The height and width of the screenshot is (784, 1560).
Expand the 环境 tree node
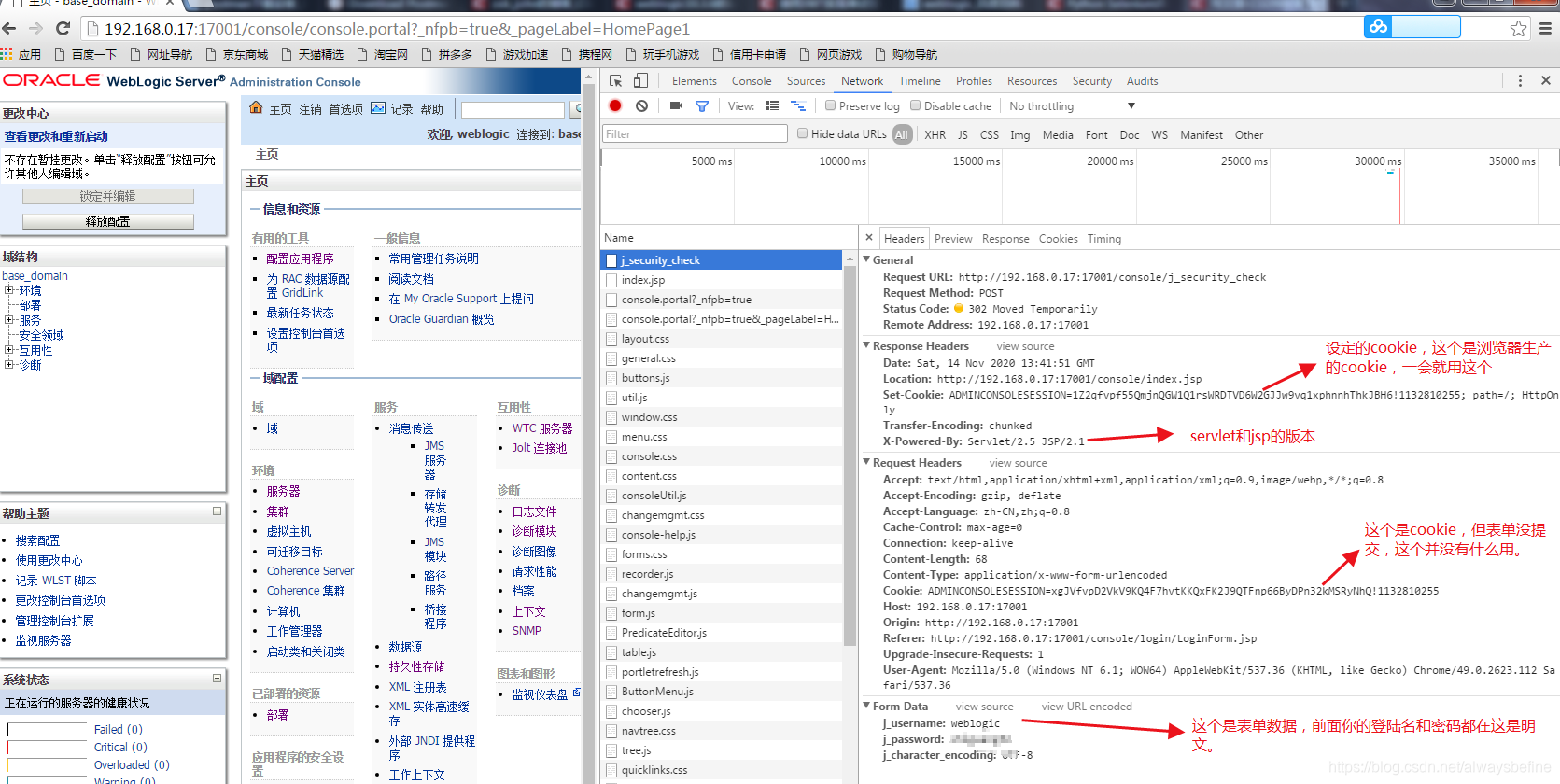(x=8, y=290)
